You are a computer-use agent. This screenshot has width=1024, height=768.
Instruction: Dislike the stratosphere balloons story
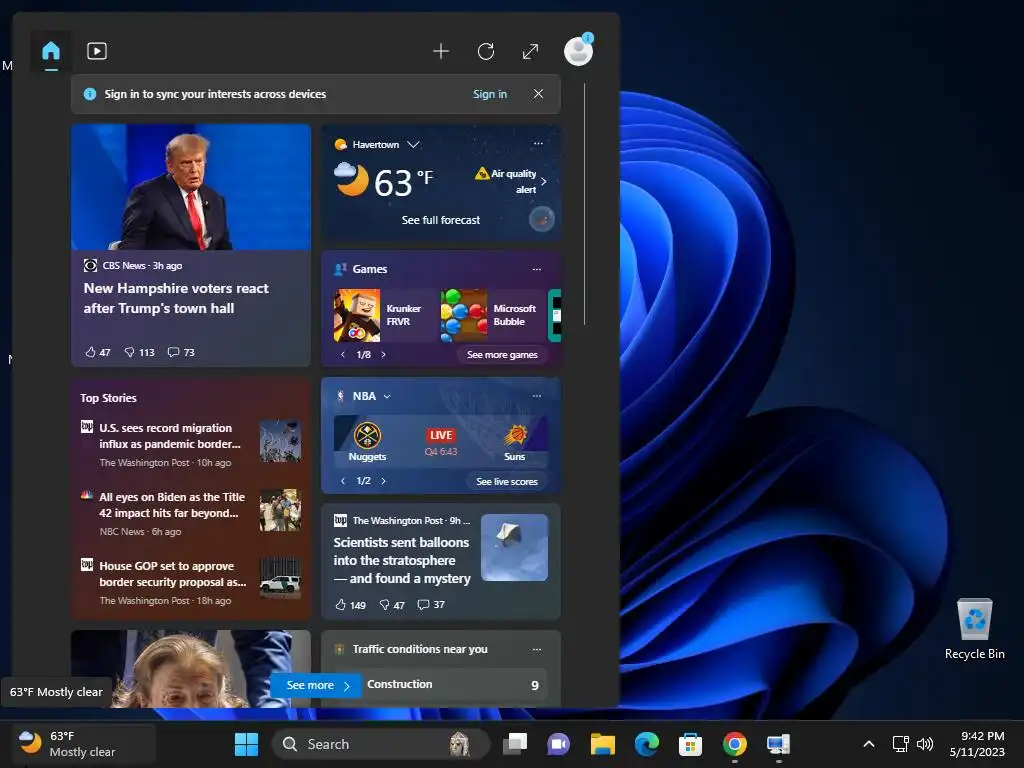[x=392, y=605]
